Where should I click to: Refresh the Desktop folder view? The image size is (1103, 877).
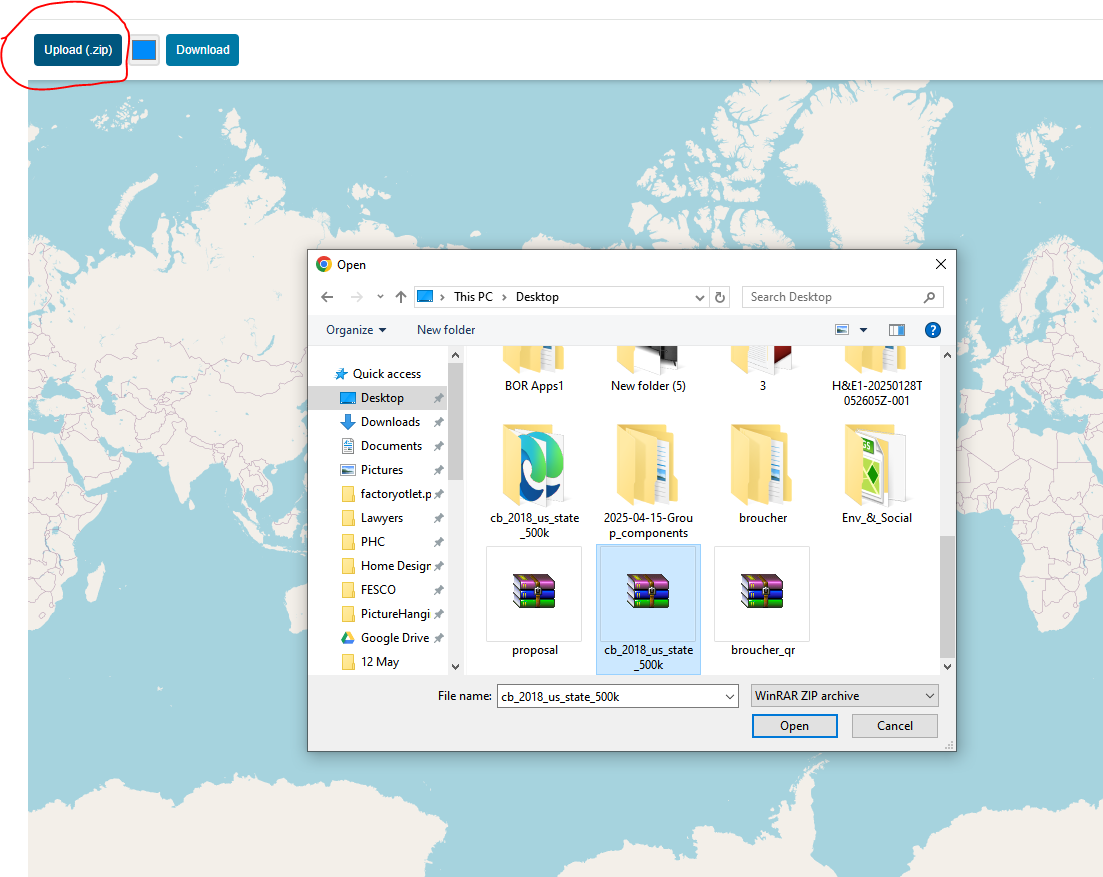tap(720, 296)
